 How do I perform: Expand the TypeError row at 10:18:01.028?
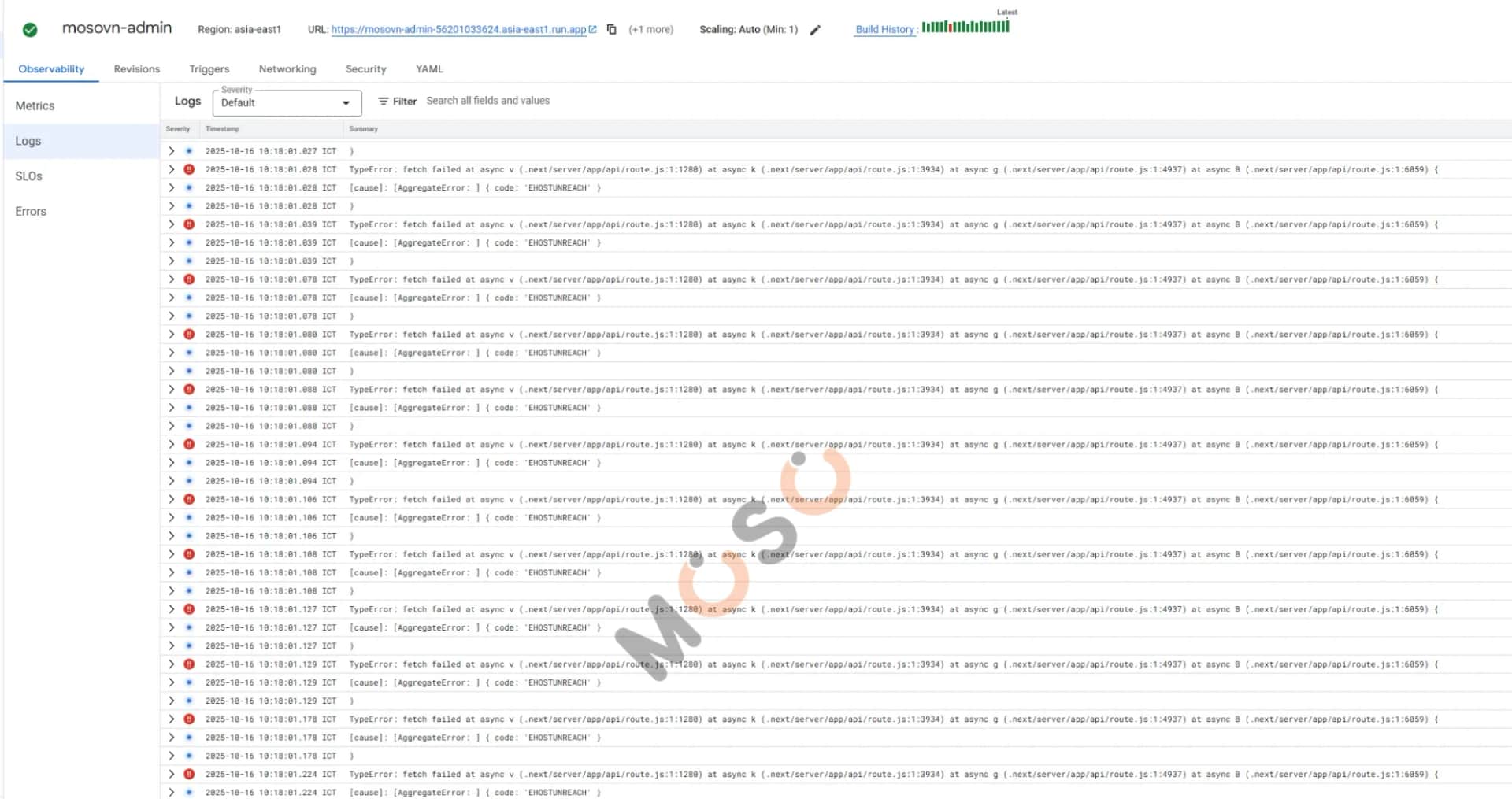tap(171, 169)
